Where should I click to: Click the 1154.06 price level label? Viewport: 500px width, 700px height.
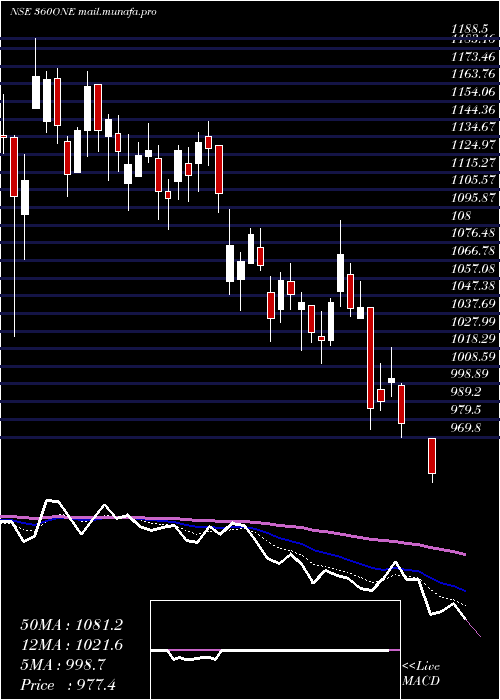click(x=473, y=92)
